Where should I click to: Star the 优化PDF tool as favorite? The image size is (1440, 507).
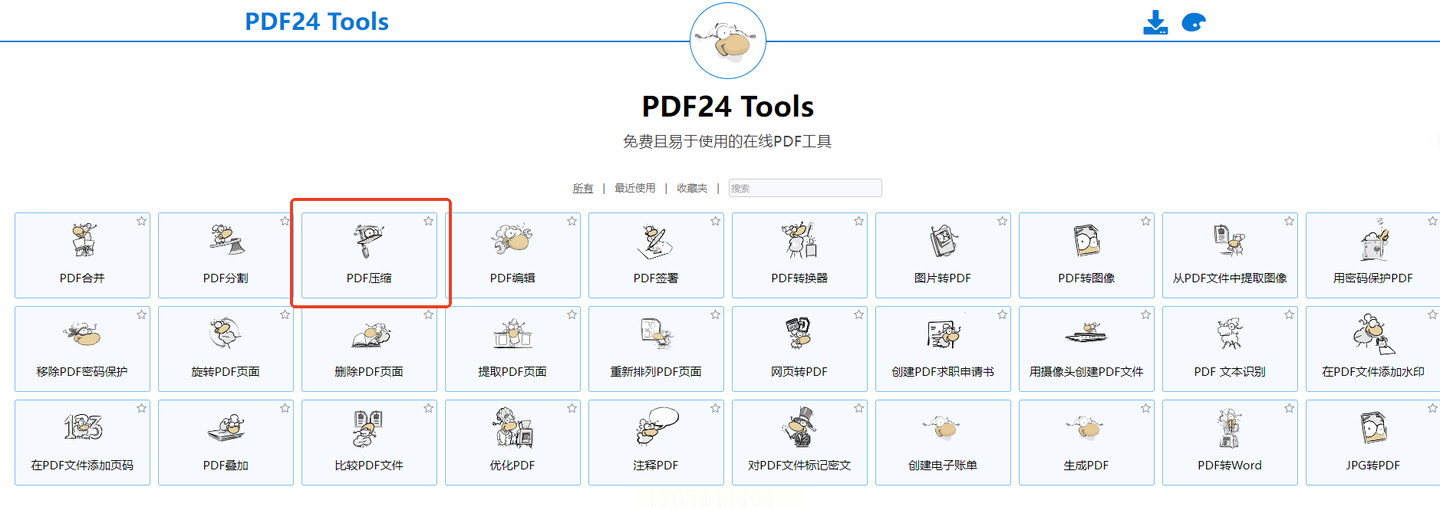pyautogui.click(x=572, y=408)
